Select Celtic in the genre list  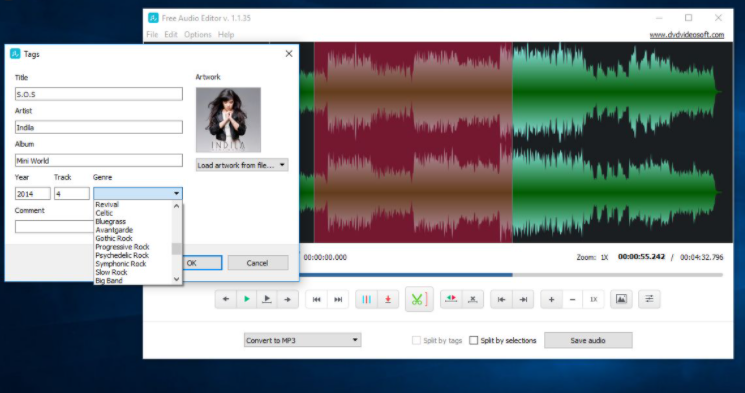click(x=133, y=213)
